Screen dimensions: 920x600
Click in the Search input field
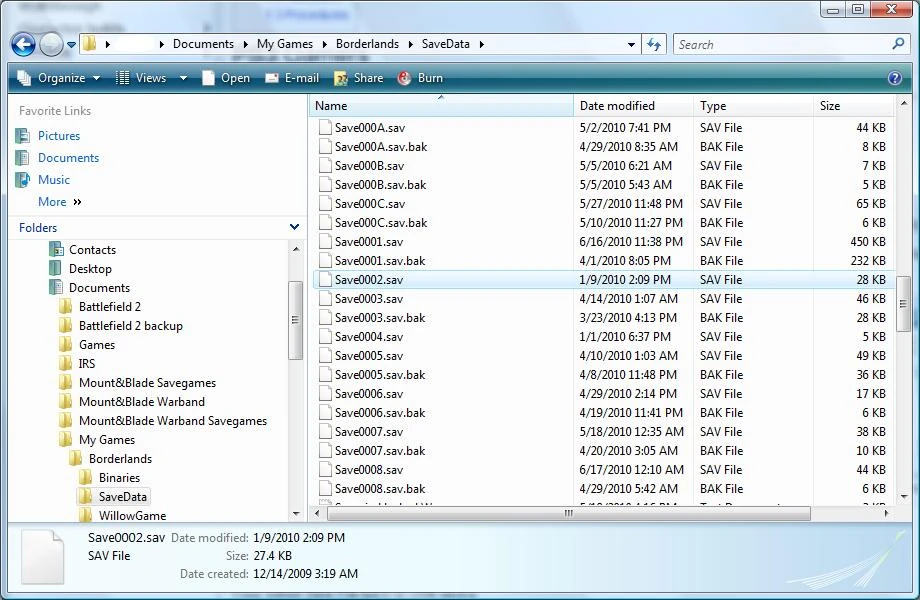tap(780, 44)
